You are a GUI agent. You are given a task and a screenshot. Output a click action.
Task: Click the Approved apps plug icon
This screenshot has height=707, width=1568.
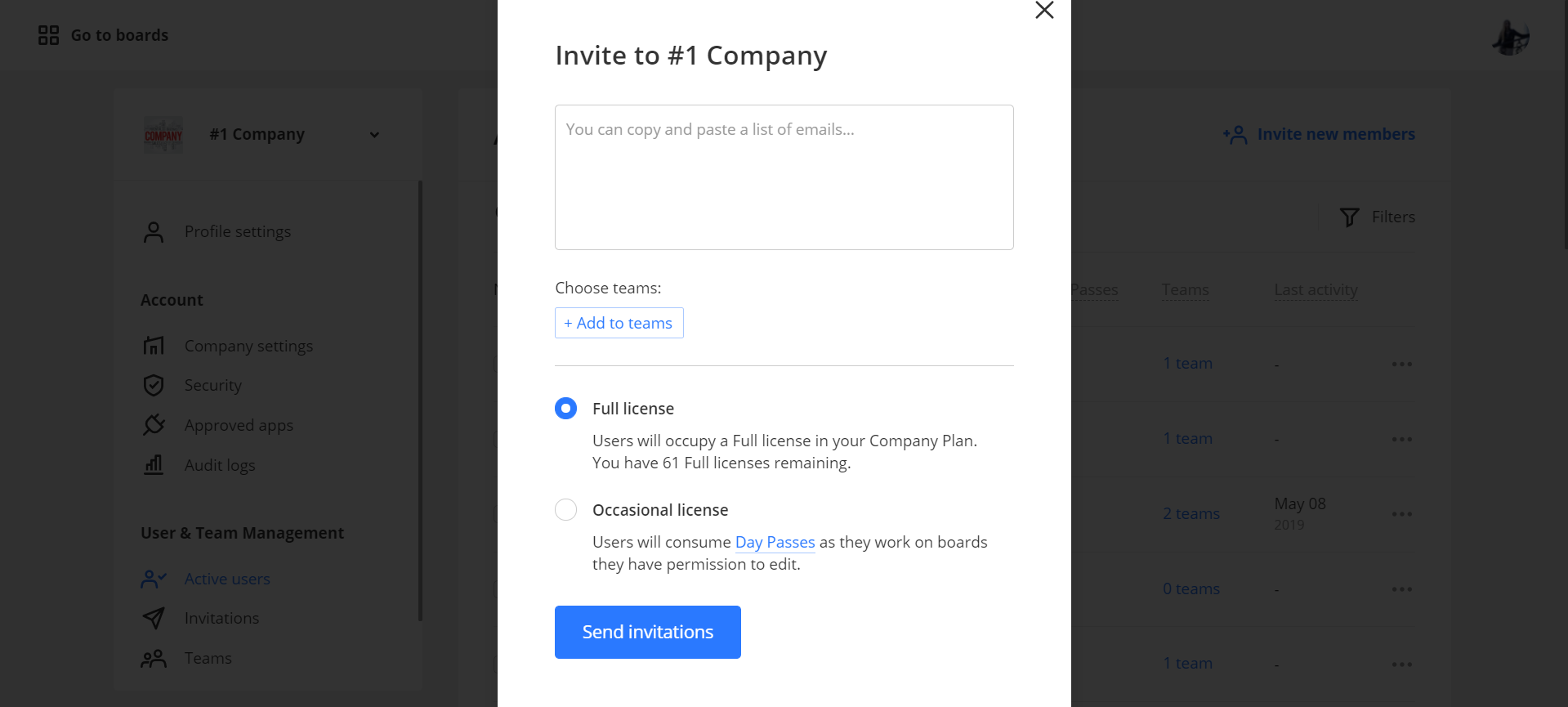tap(154, 425)
